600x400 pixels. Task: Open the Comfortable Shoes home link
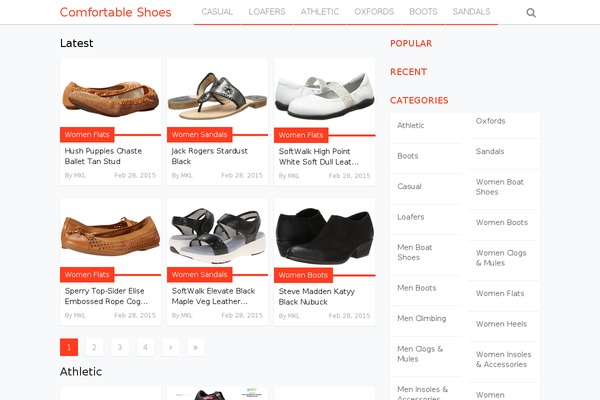pyautogui.click(x=116, y=12)
